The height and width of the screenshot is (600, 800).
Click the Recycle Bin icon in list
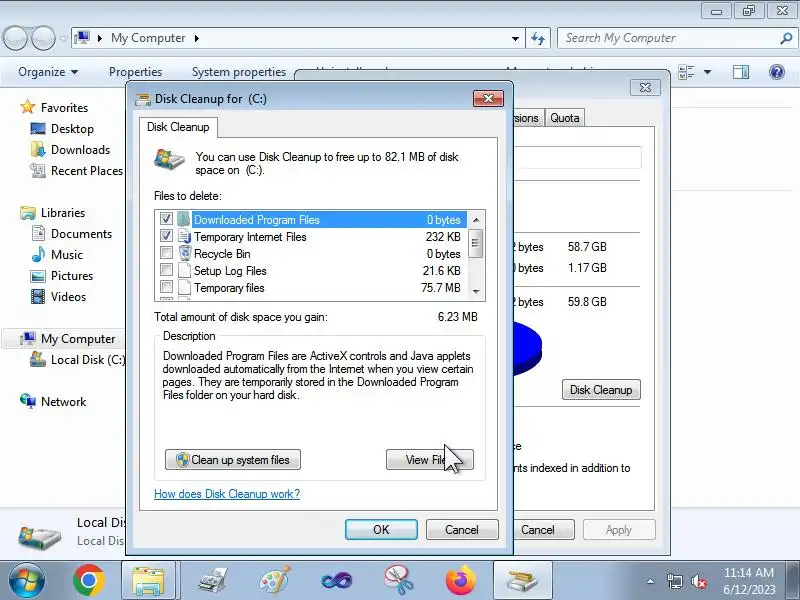(x=185, y=253)
